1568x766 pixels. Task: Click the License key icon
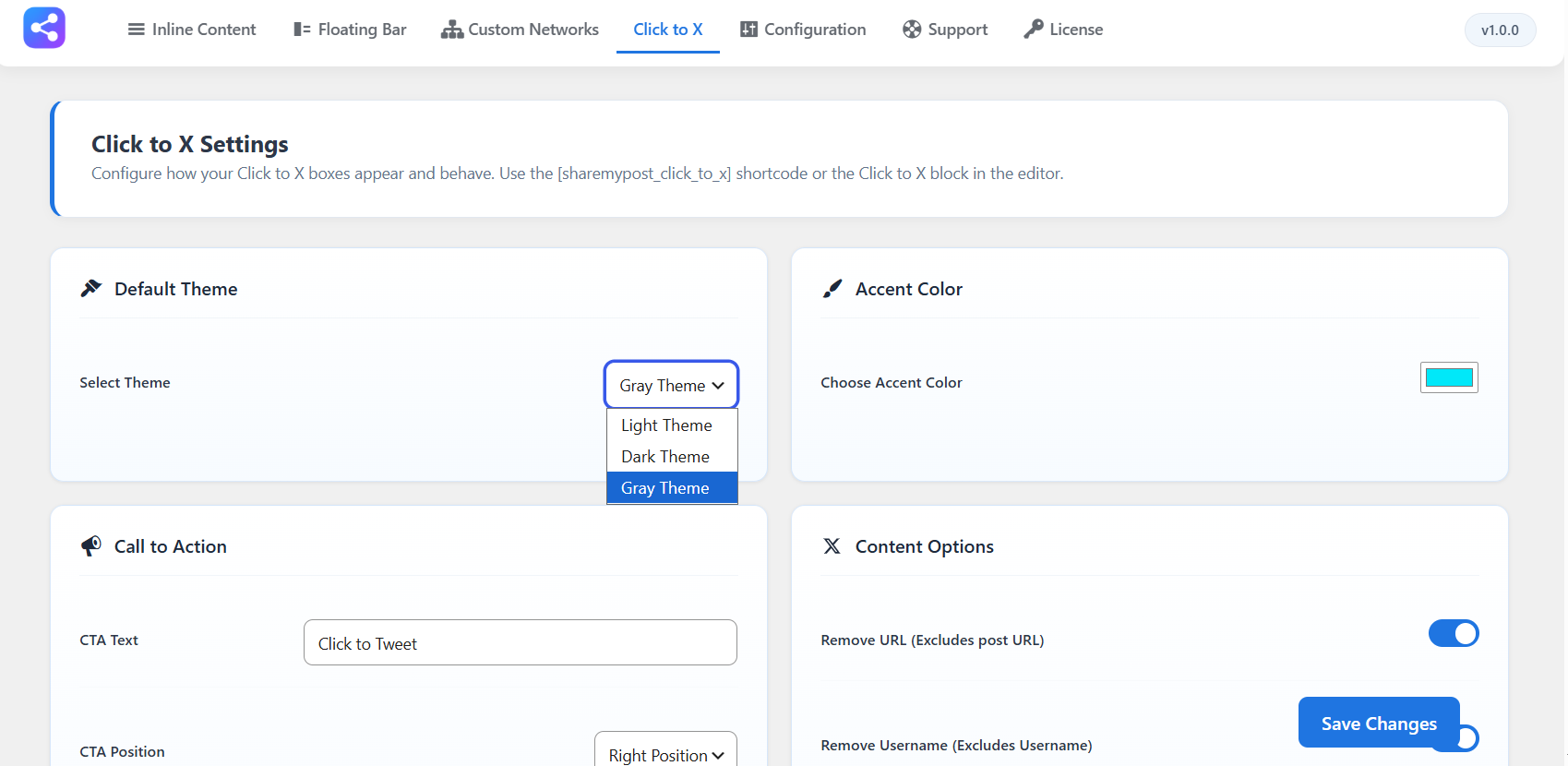pos(1034,30)
